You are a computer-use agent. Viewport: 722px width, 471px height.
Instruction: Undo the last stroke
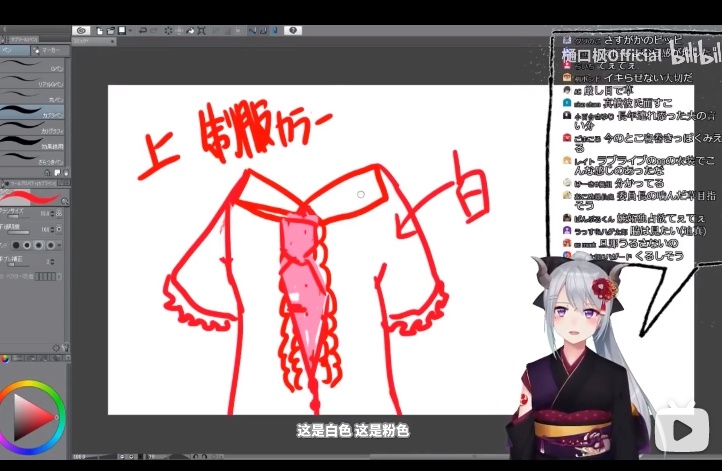coord(143,31)
